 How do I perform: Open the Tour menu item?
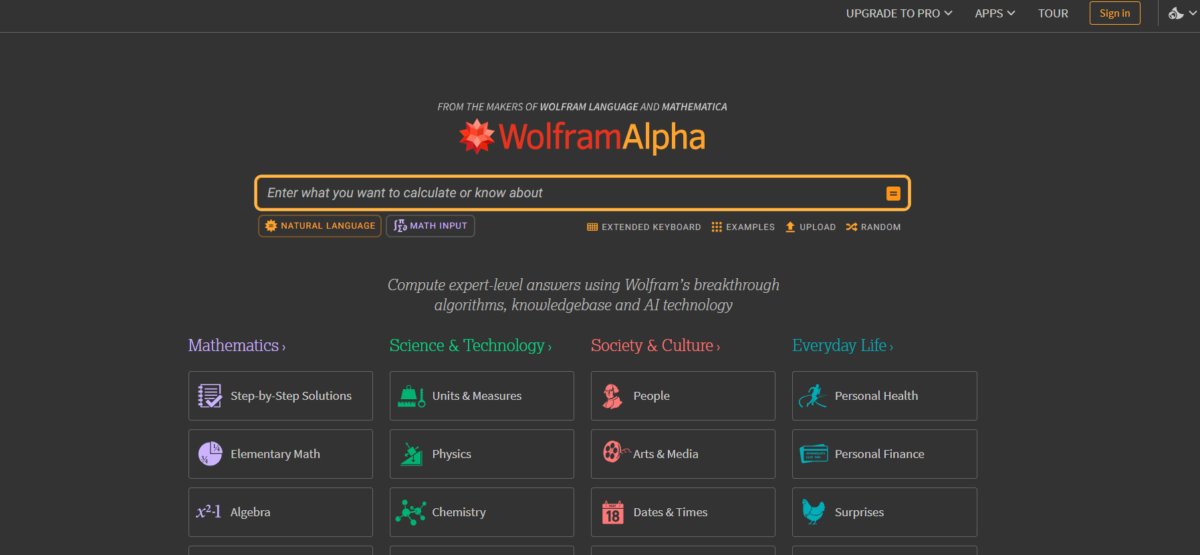pyautogui.click(x=1053, y=13)
